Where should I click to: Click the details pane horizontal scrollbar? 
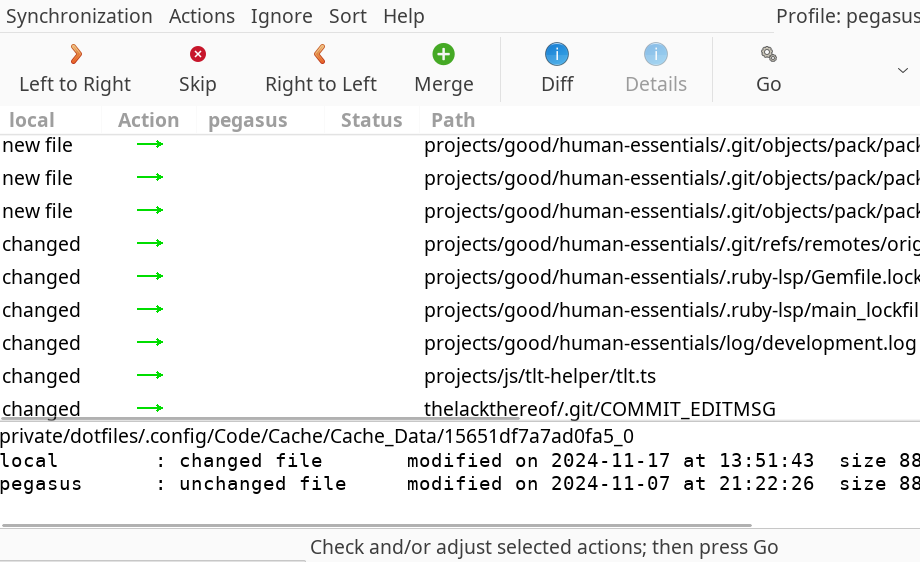[x=375, y=525]
